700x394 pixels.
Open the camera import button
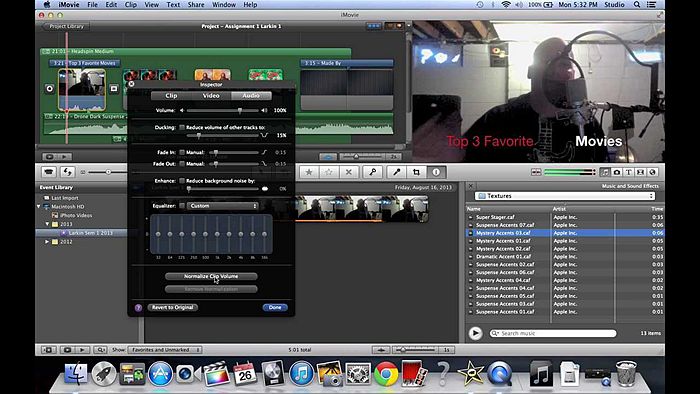[x=49, y=172]
